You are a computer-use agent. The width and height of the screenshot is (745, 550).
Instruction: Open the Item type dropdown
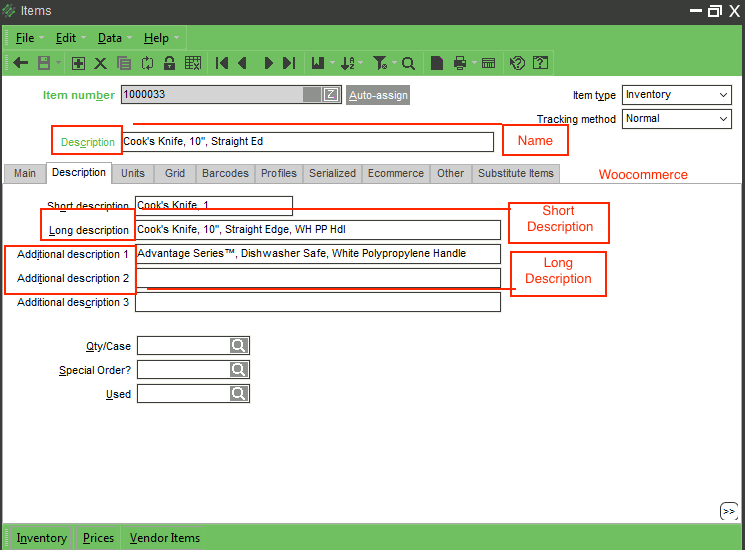[x=677, y=95]
